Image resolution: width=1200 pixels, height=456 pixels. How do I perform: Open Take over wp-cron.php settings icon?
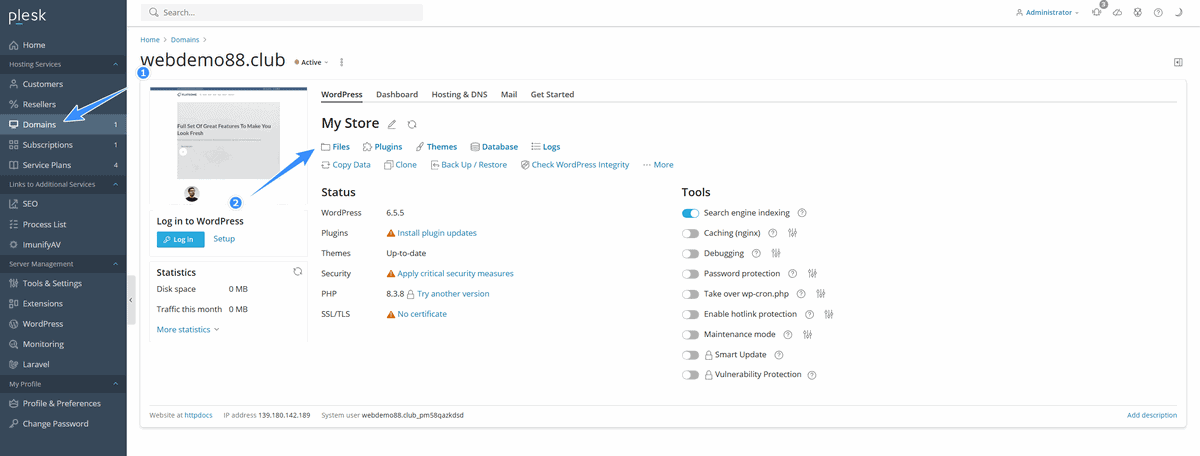(x=820, y=294)
